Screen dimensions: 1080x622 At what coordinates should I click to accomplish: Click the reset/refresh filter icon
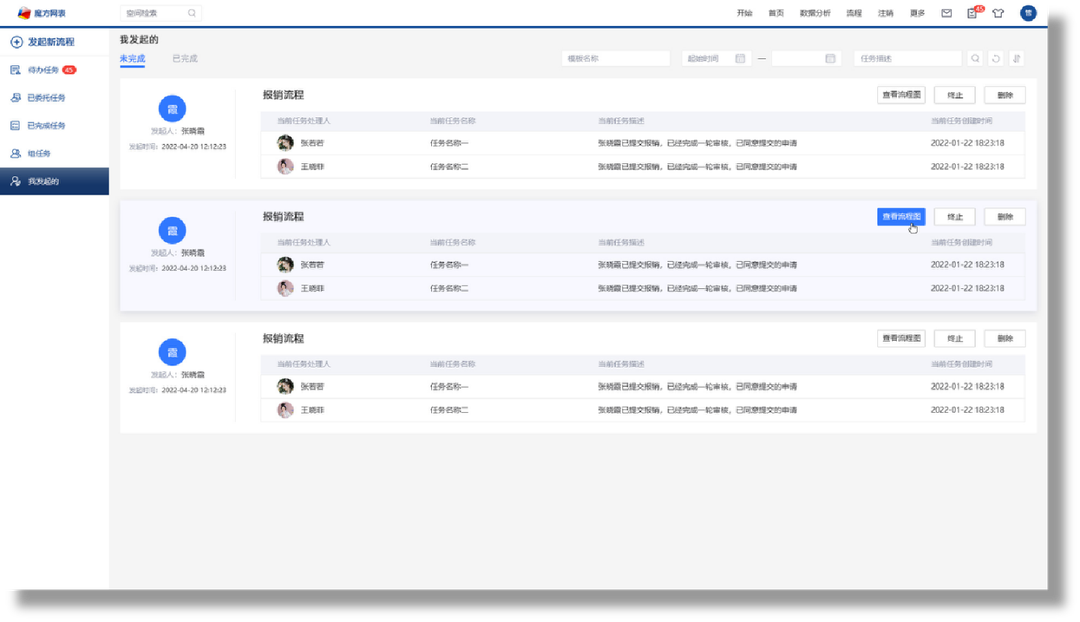996,59
